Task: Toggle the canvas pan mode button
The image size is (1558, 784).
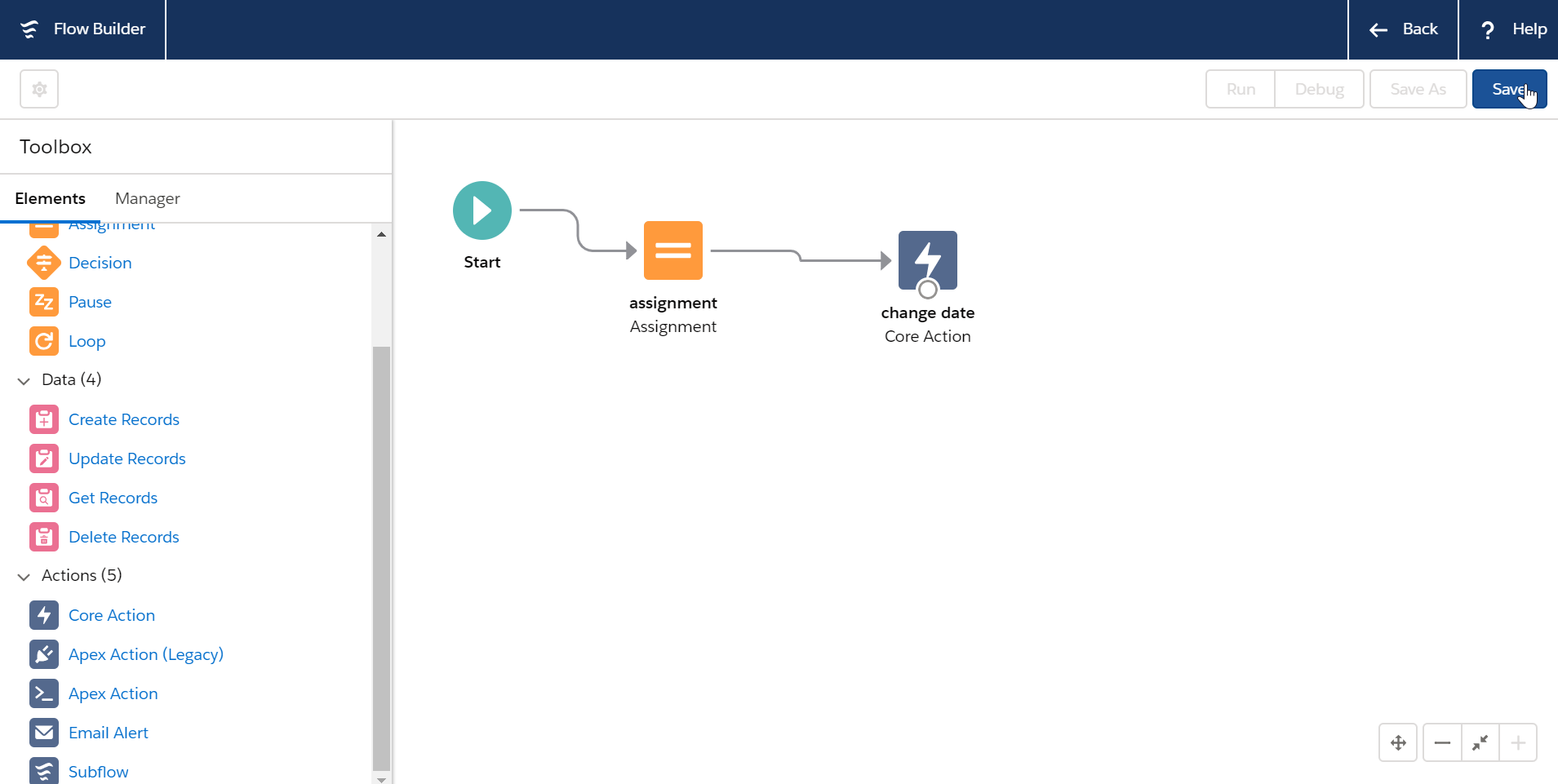Action: click(x=1398, y=742)
